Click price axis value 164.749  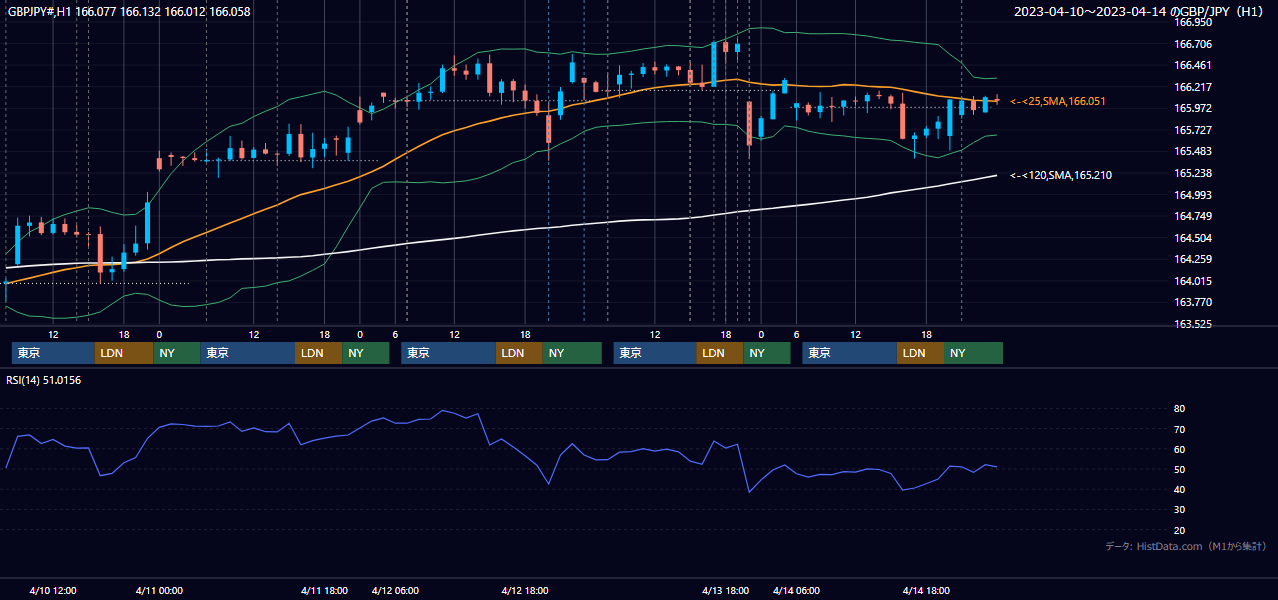(x=1192, y=216)
